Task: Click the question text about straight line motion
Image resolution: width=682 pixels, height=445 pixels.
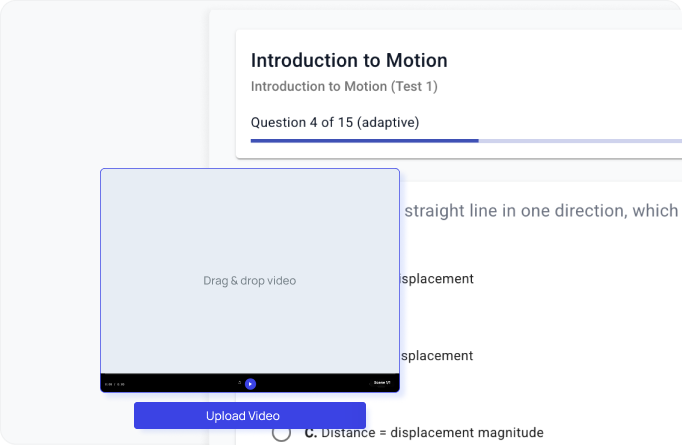Action: (x=540, y=211)
